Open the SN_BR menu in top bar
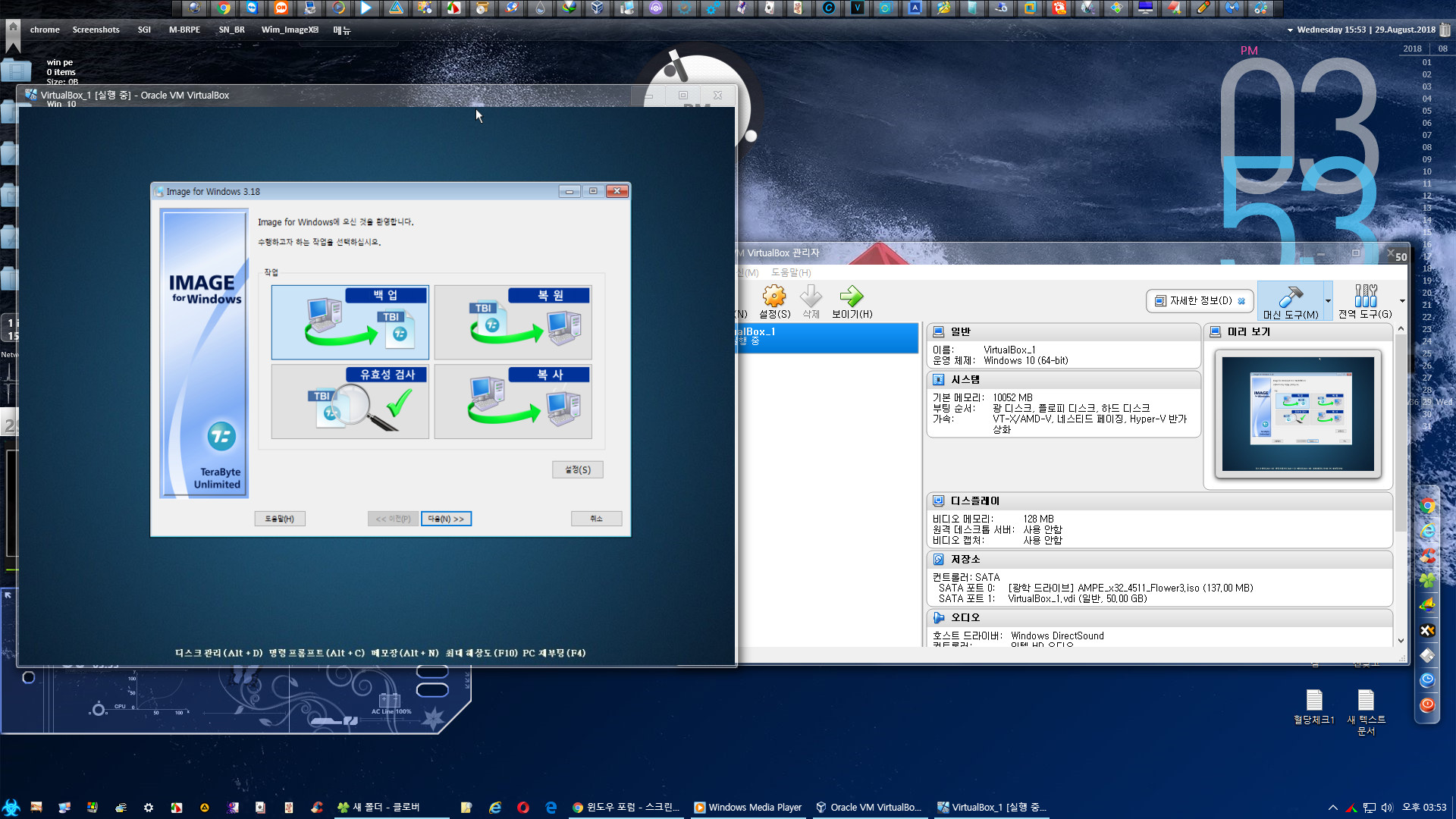 pos(231,30)
